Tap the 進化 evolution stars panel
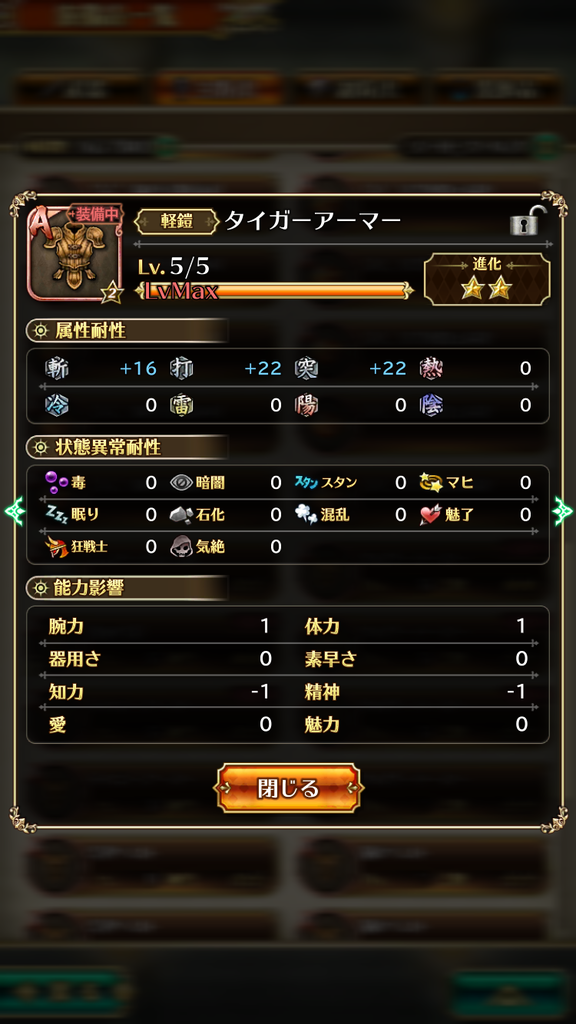Screen dimensions: 576x1024 [487, 280]
